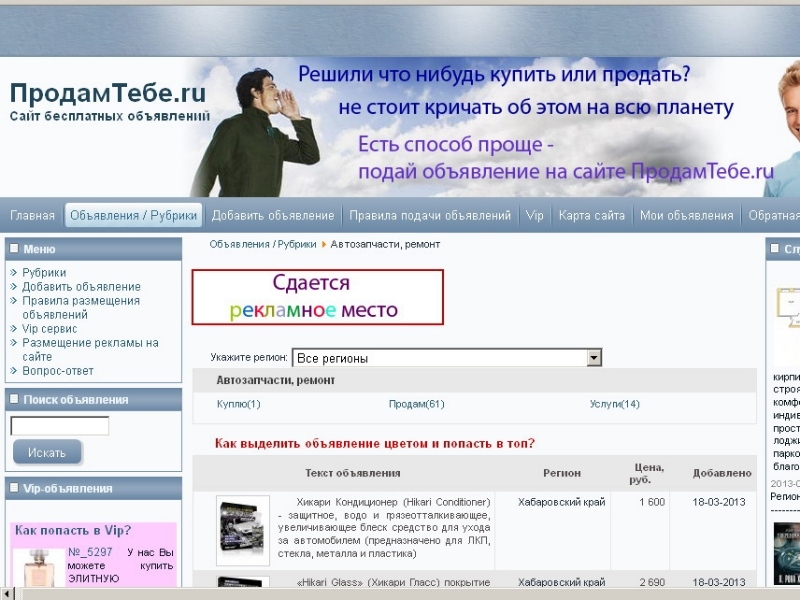Viewport: 800px width, 600px height.
Task: Open Правила подачи объявлений menu item
Action: (x=430, y=215)
